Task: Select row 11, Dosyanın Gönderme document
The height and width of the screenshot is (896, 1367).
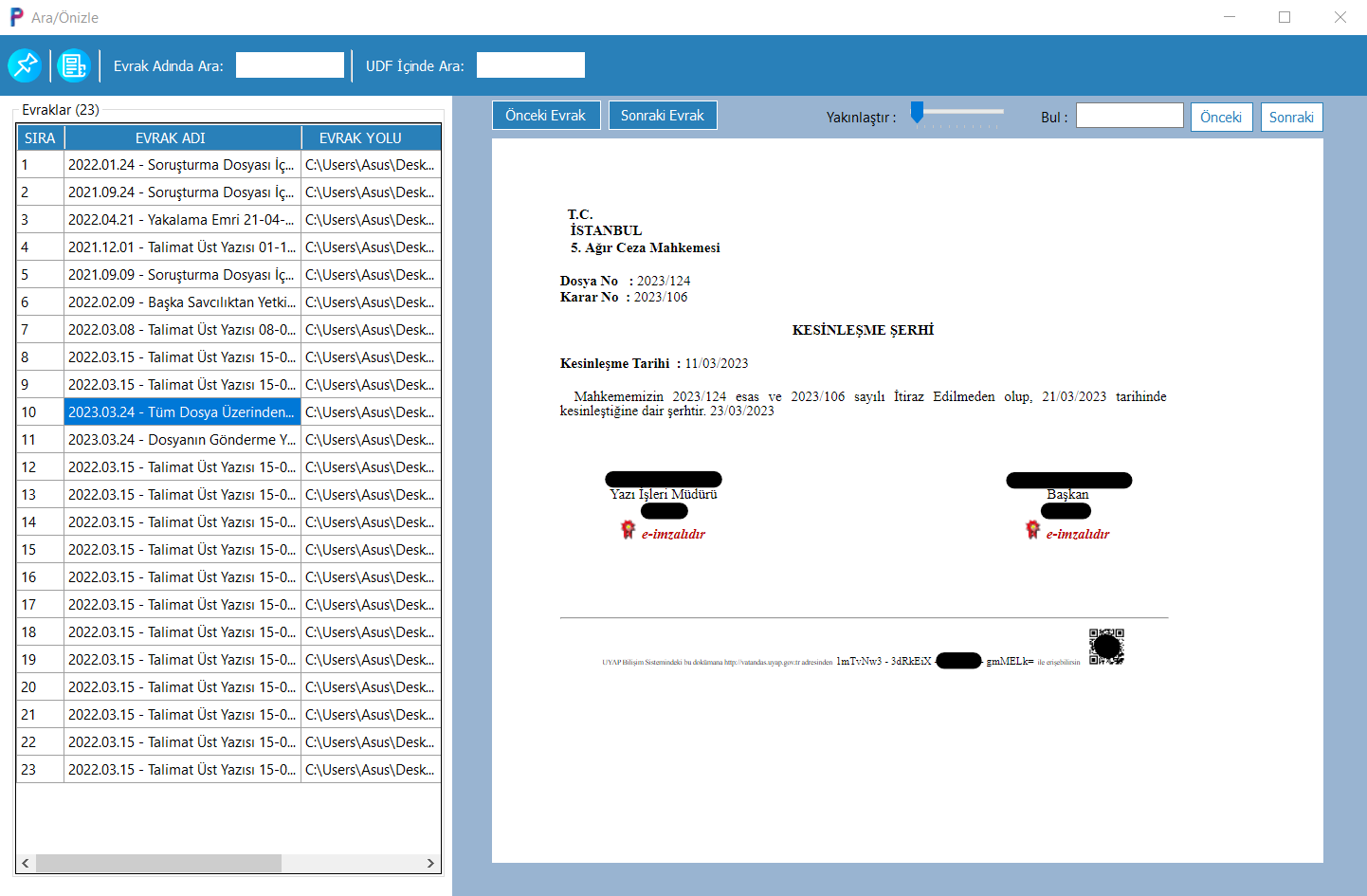Action: [x=181, y=440]
